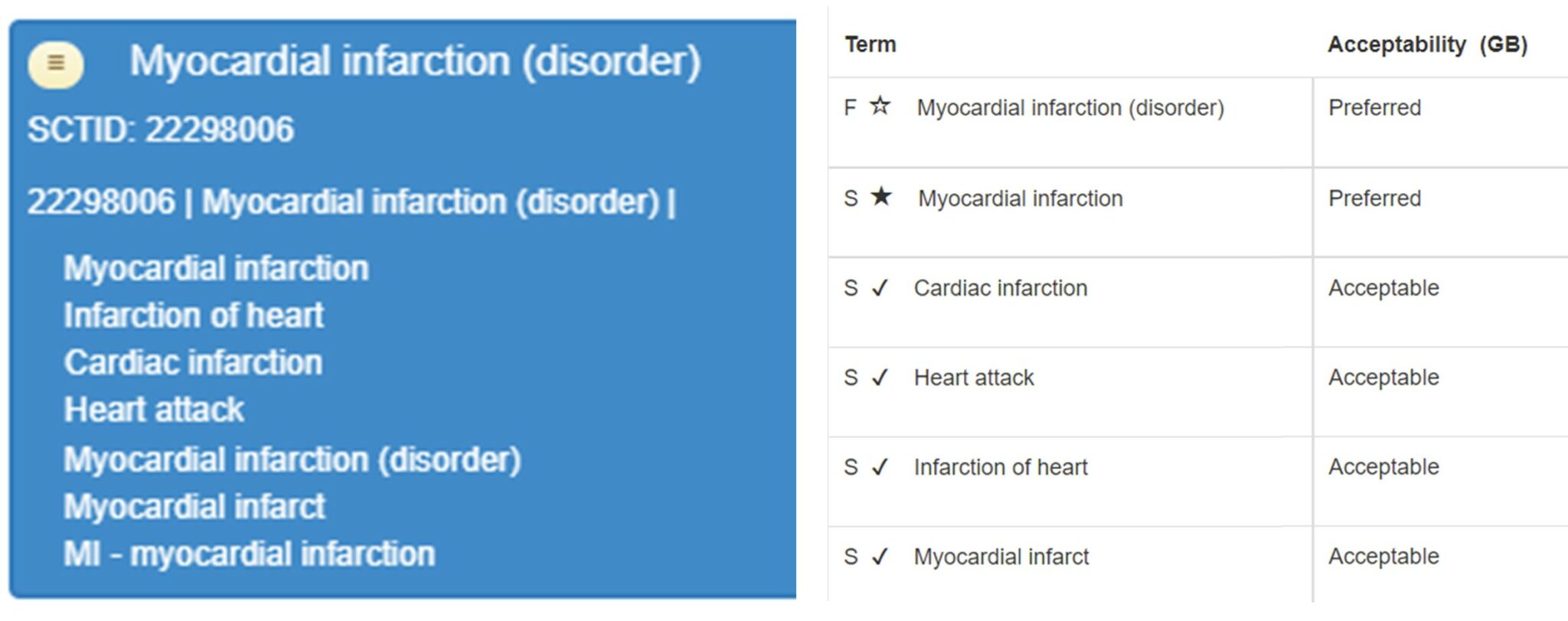Select the Myocardial infarction (disorder) panel title
This screenshot has width=1568, height=621.
click(421, 61)
